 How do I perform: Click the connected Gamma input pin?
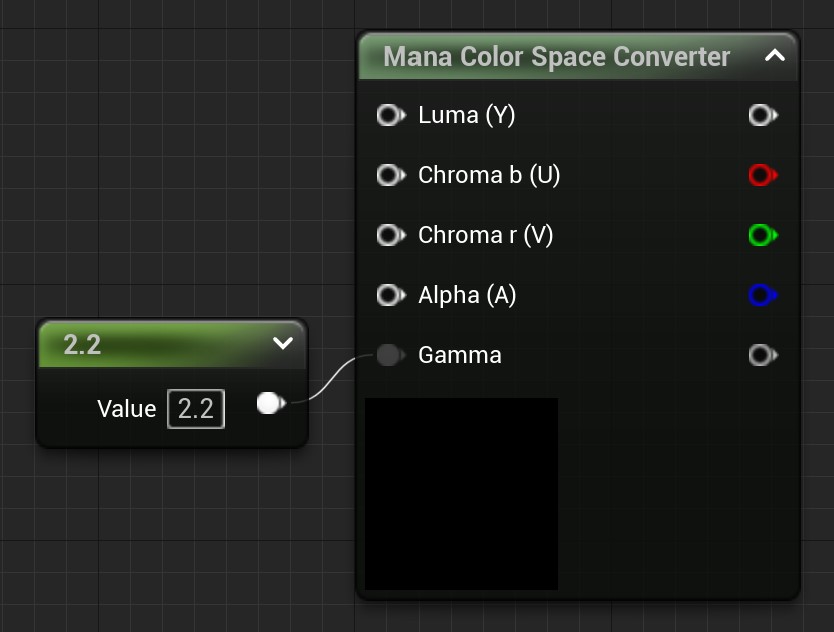(388, 355)
